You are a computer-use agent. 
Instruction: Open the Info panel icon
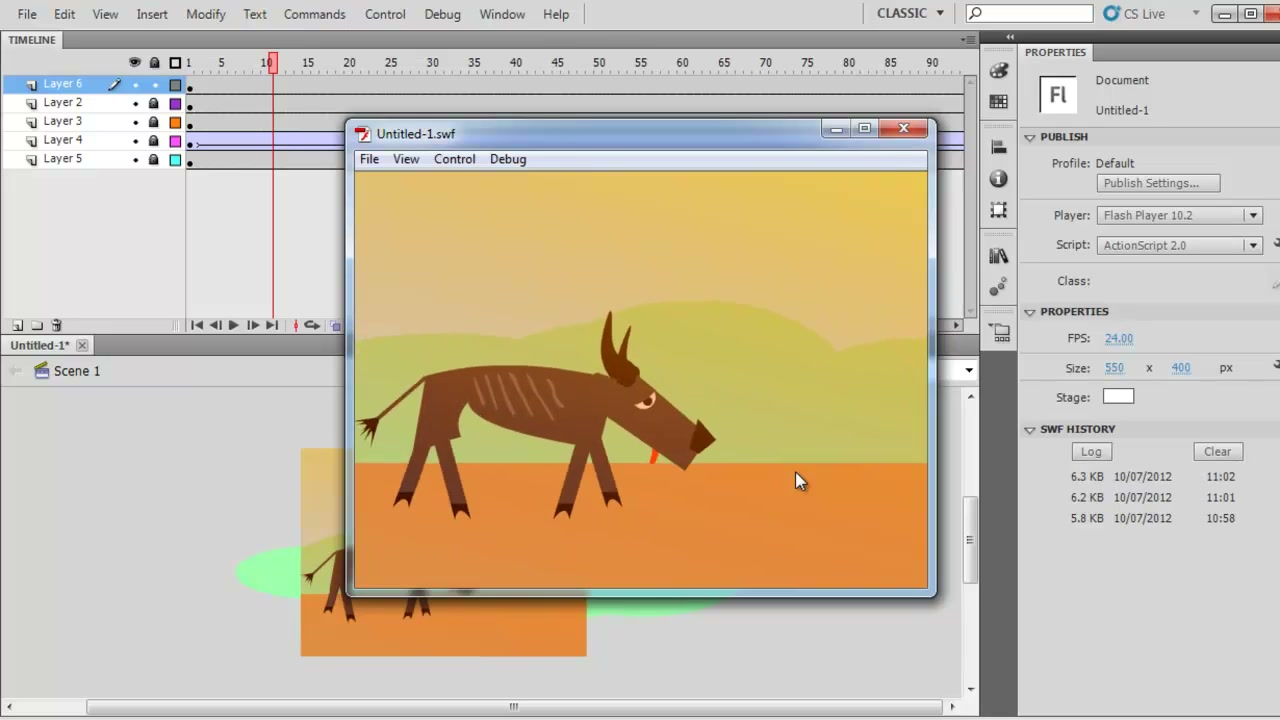(998, 178)
